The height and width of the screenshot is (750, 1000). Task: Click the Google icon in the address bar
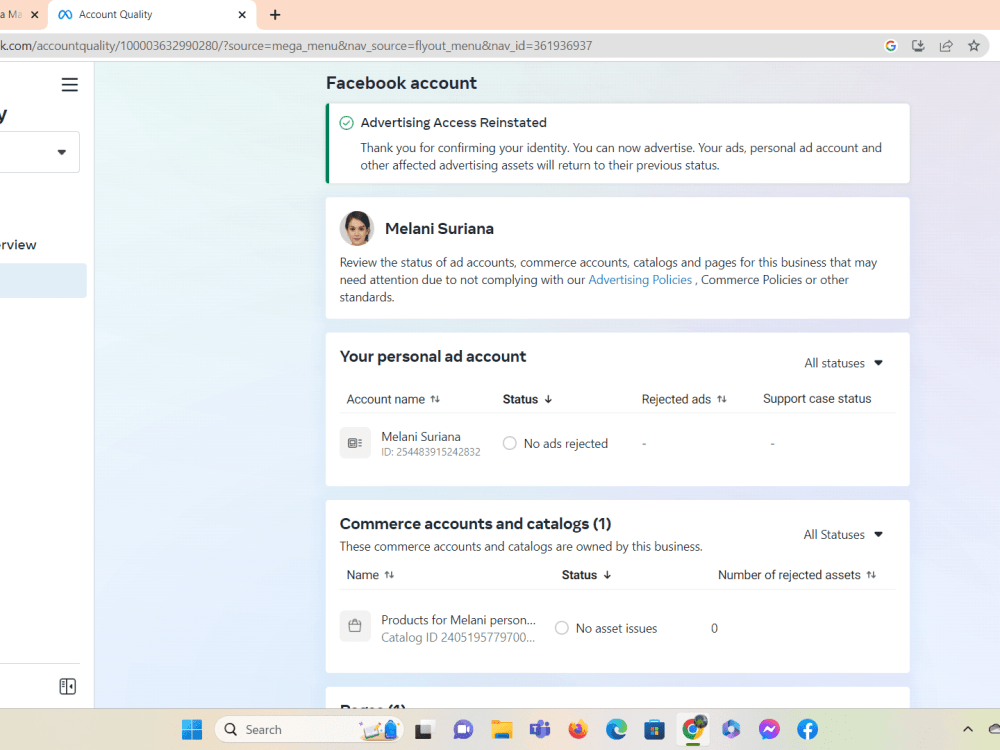pyautogui.click(x=891, y=46)
